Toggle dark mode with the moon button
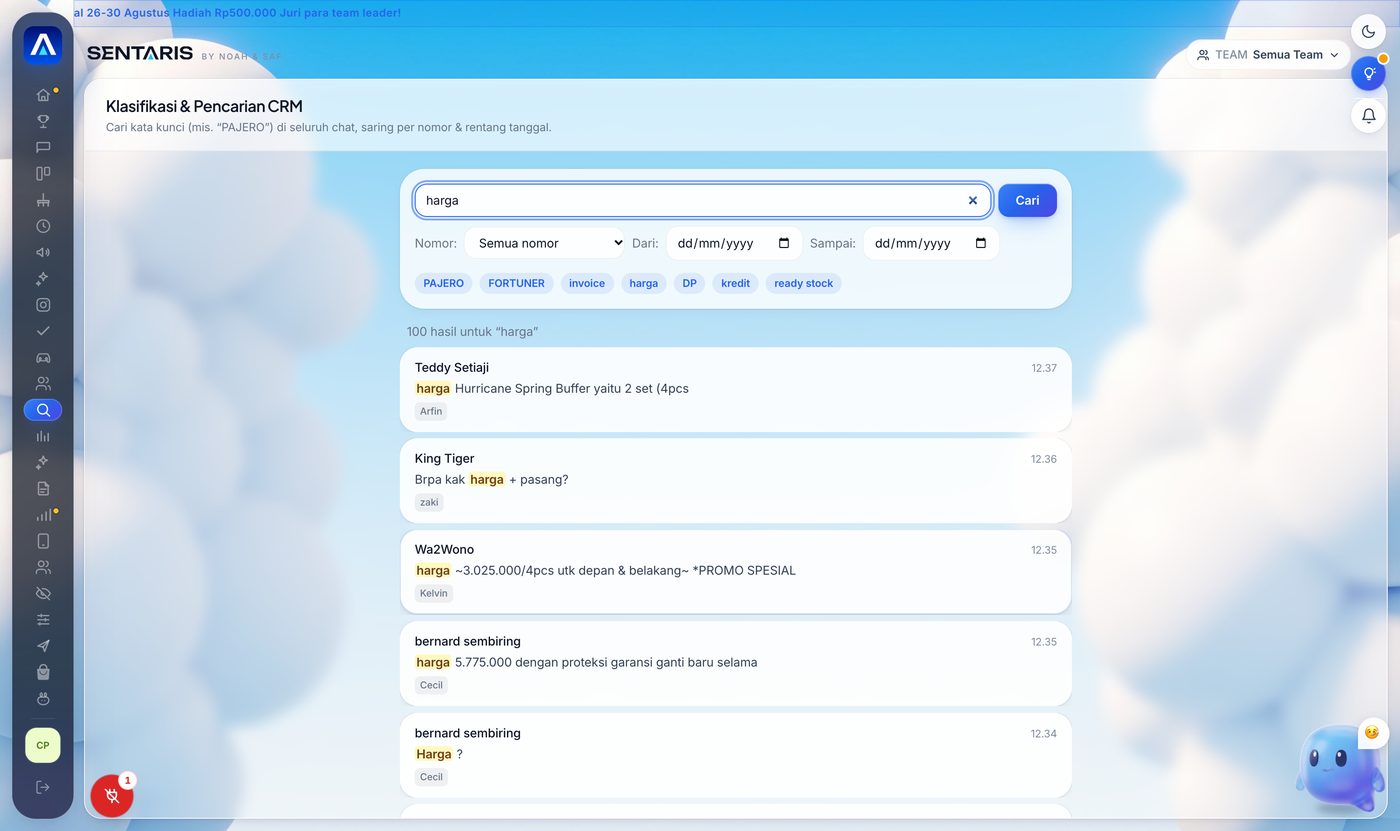This screenshot has width=1400, height=831. [1369, 32]
